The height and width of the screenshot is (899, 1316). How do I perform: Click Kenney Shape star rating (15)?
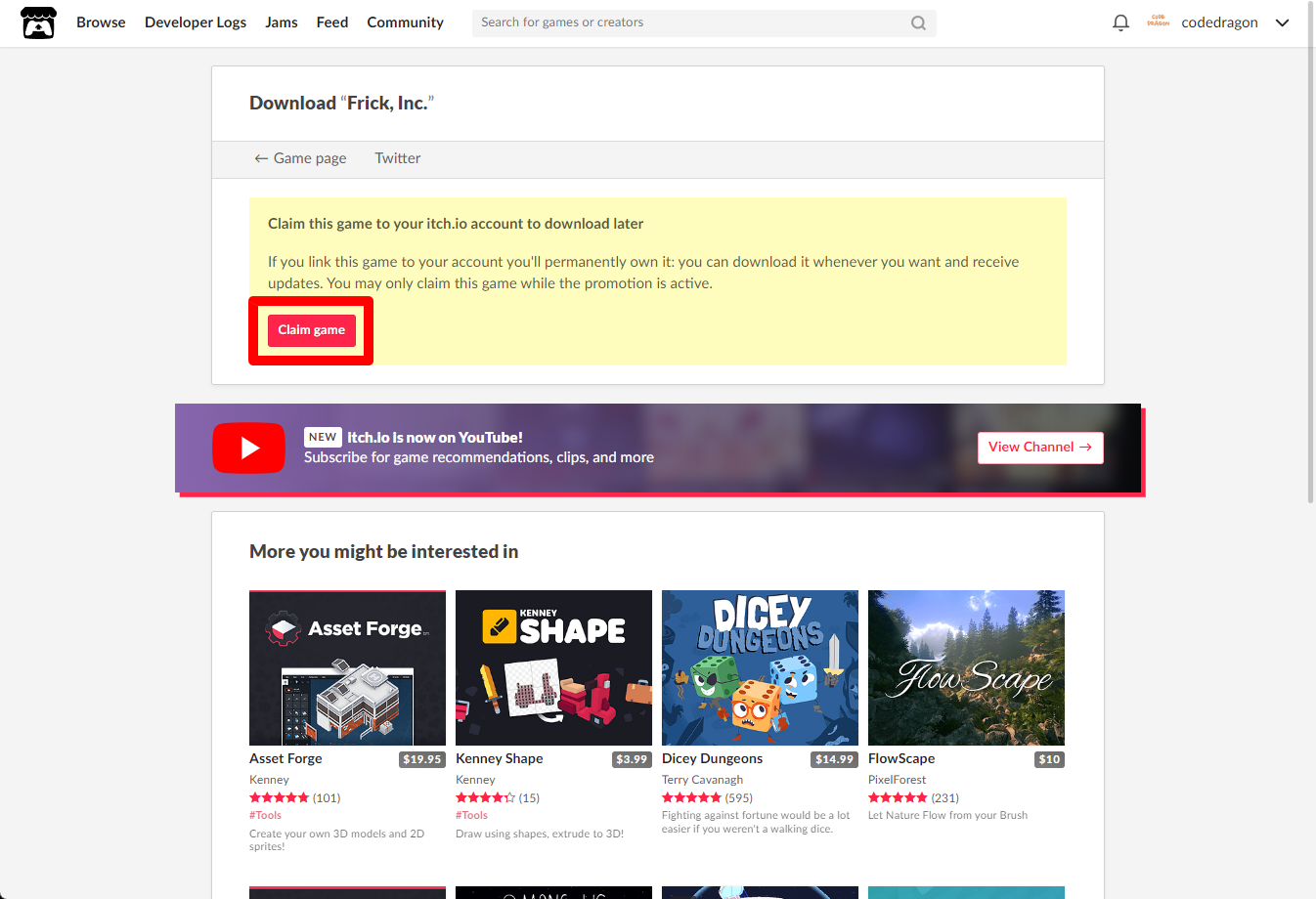498,798
